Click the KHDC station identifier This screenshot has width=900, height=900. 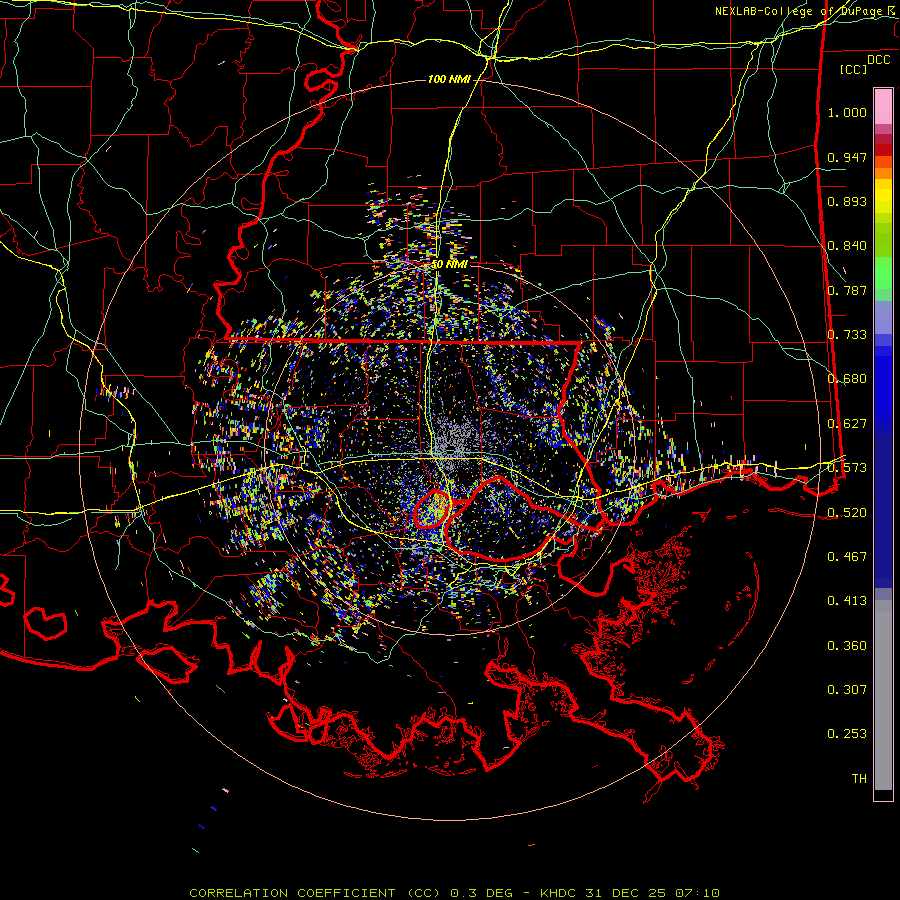[560, 893]
